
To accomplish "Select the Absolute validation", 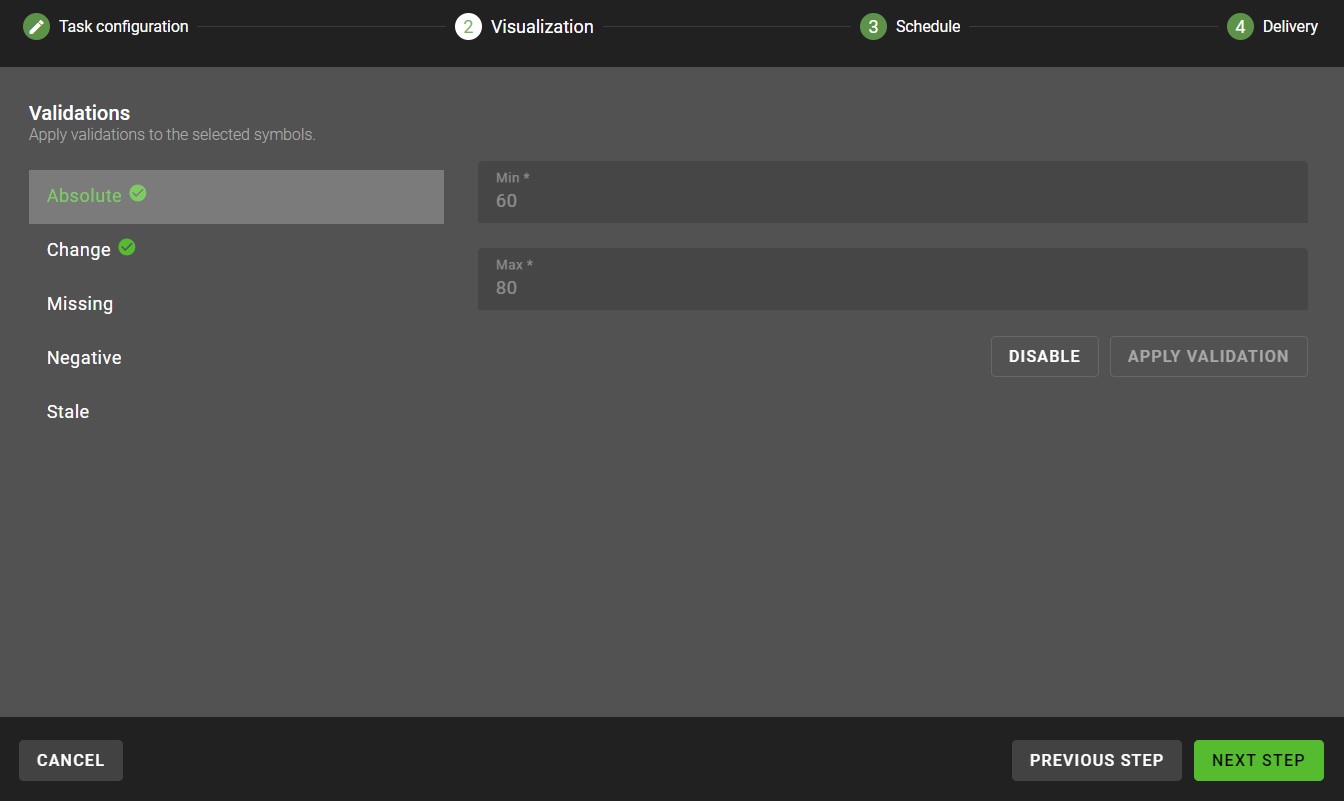I will coord(236,196).
